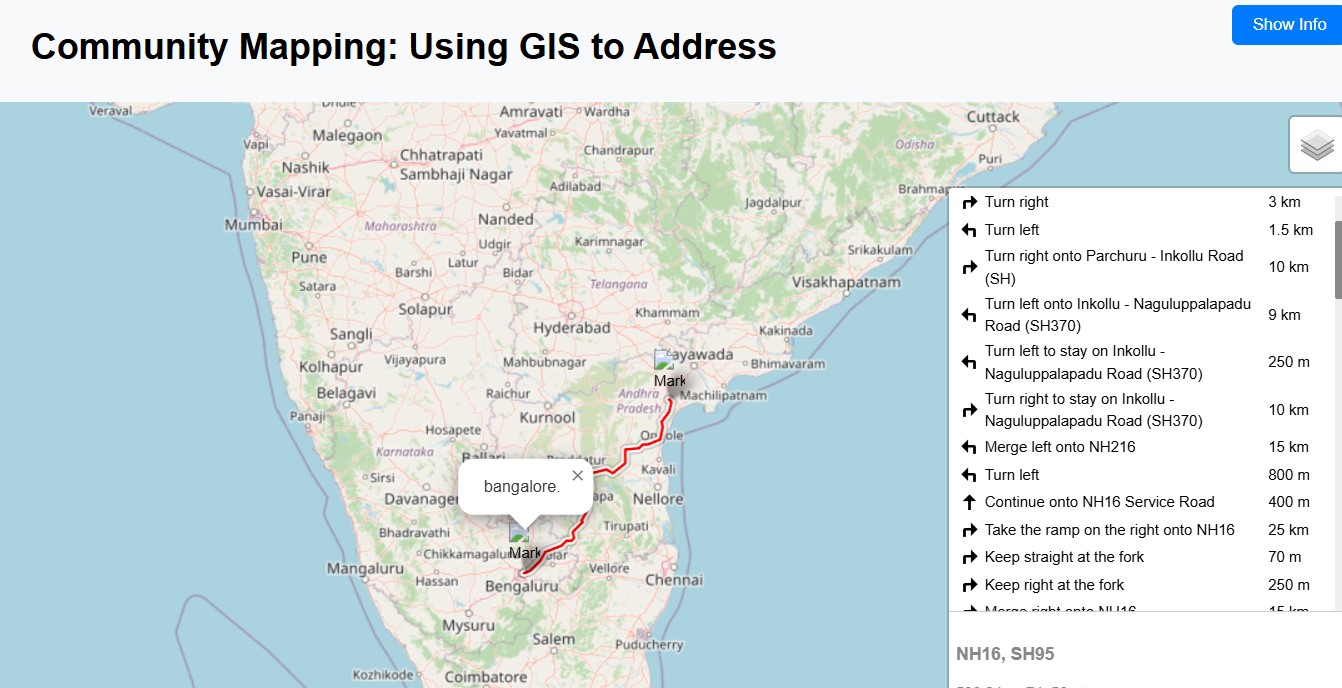Select the Merge left onto NH216 step
The image size is (1342, 688).
(x=1059, y=447)
